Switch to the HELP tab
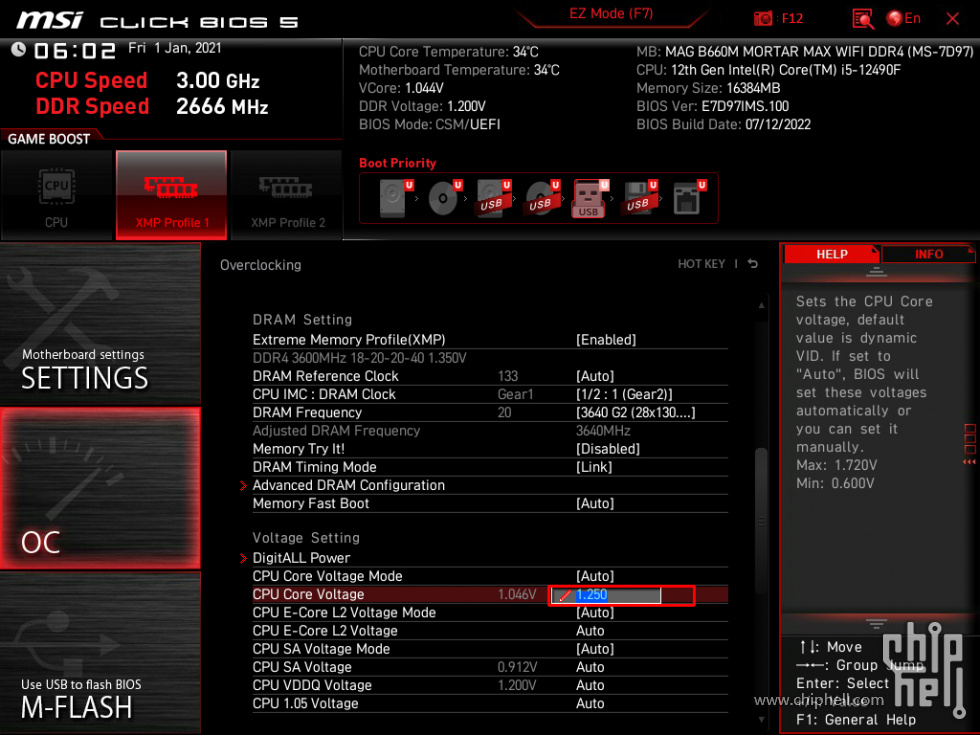Image resolution: width=980 pixels, height=735 pixels. tap(831, 254)
